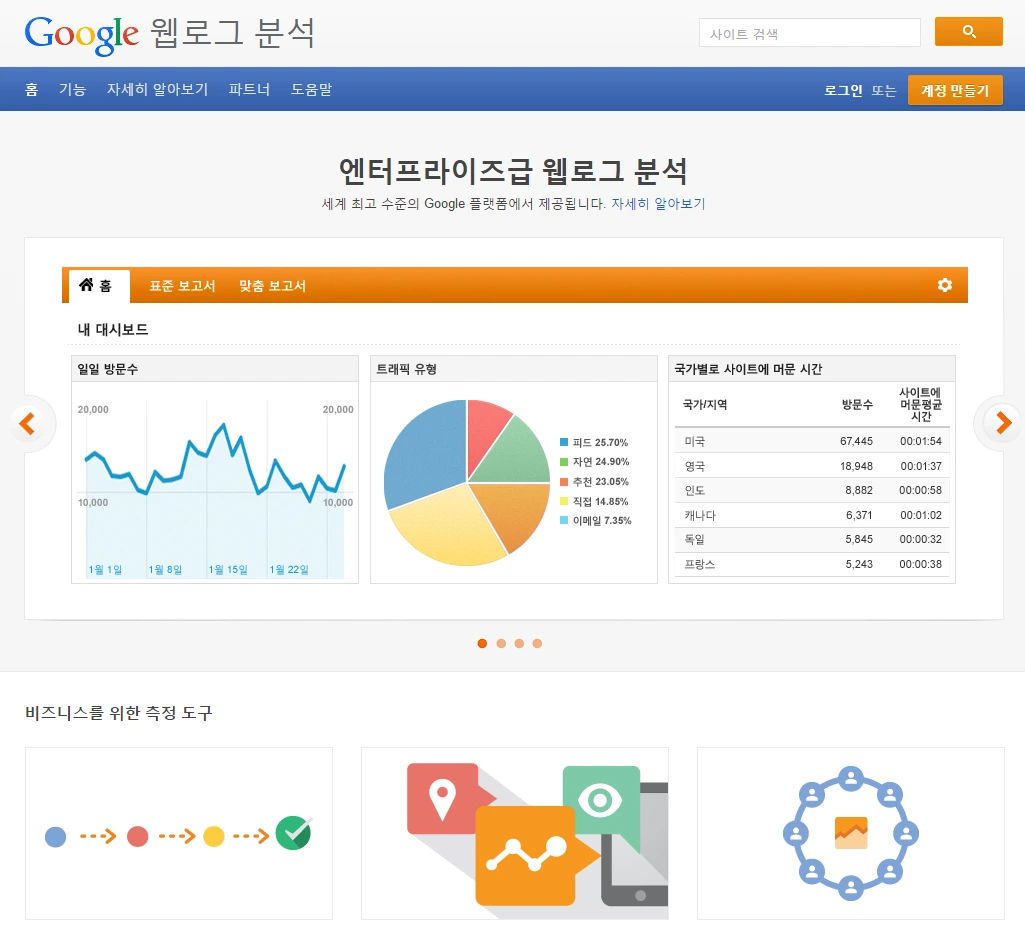The image size is (1025, 937).
Task: Select the third carousel dot
Action: click(519, 643)
